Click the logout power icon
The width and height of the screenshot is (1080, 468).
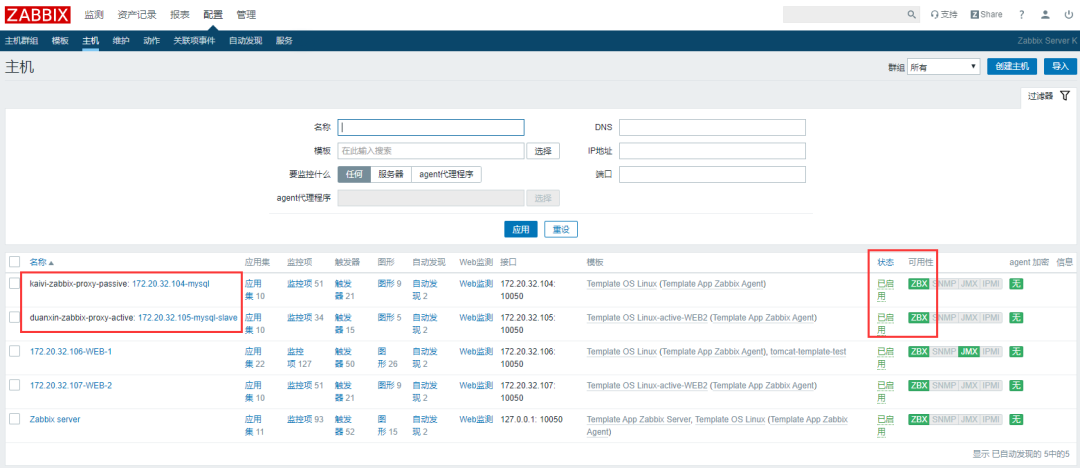(1068, 14)
